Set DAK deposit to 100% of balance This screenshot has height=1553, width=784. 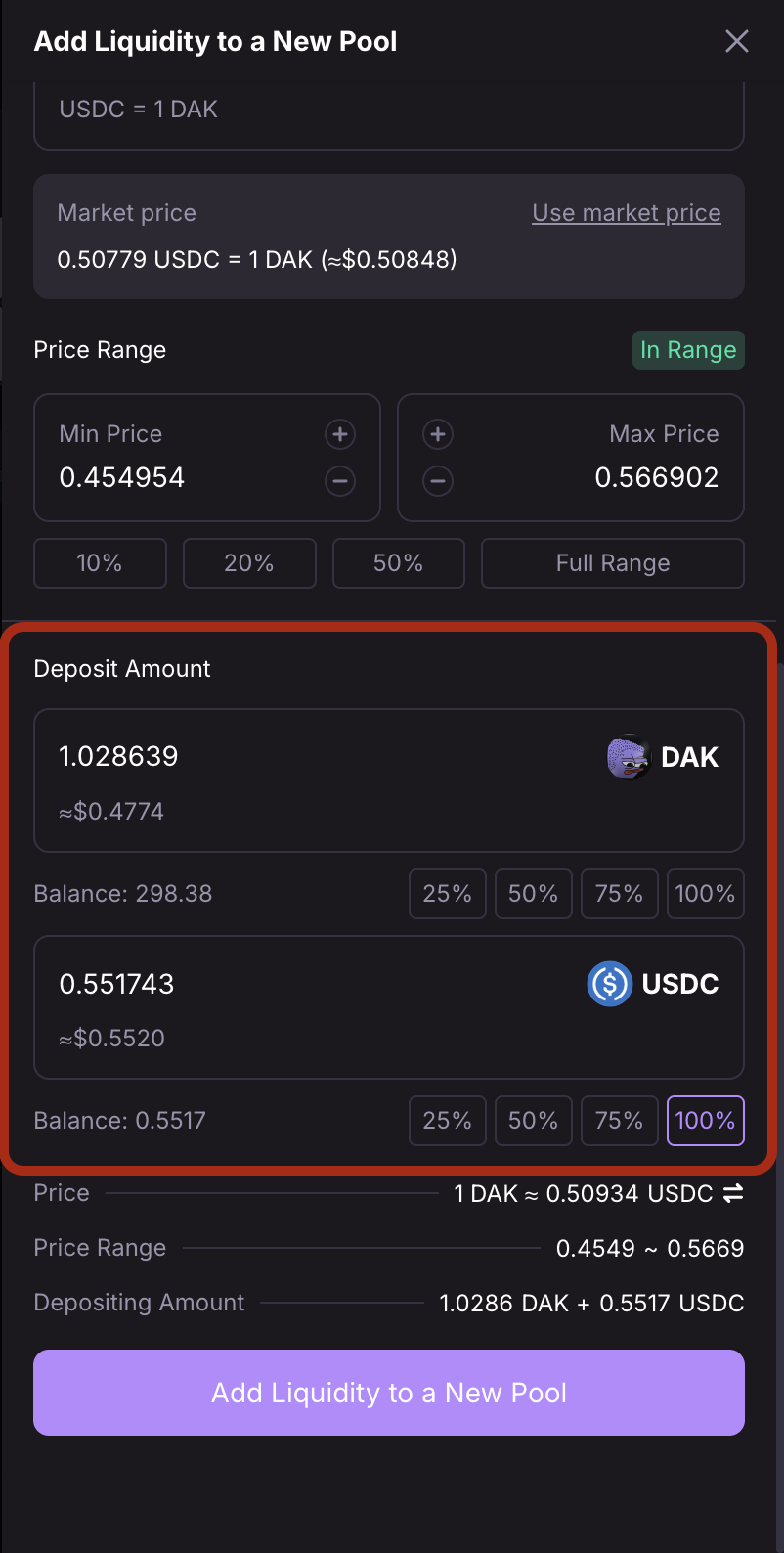[704, 894]
